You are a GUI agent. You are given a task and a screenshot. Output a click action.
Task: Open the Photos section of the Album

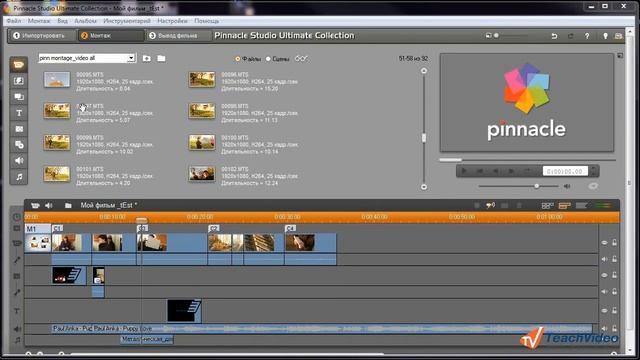[x=19, y=129]
